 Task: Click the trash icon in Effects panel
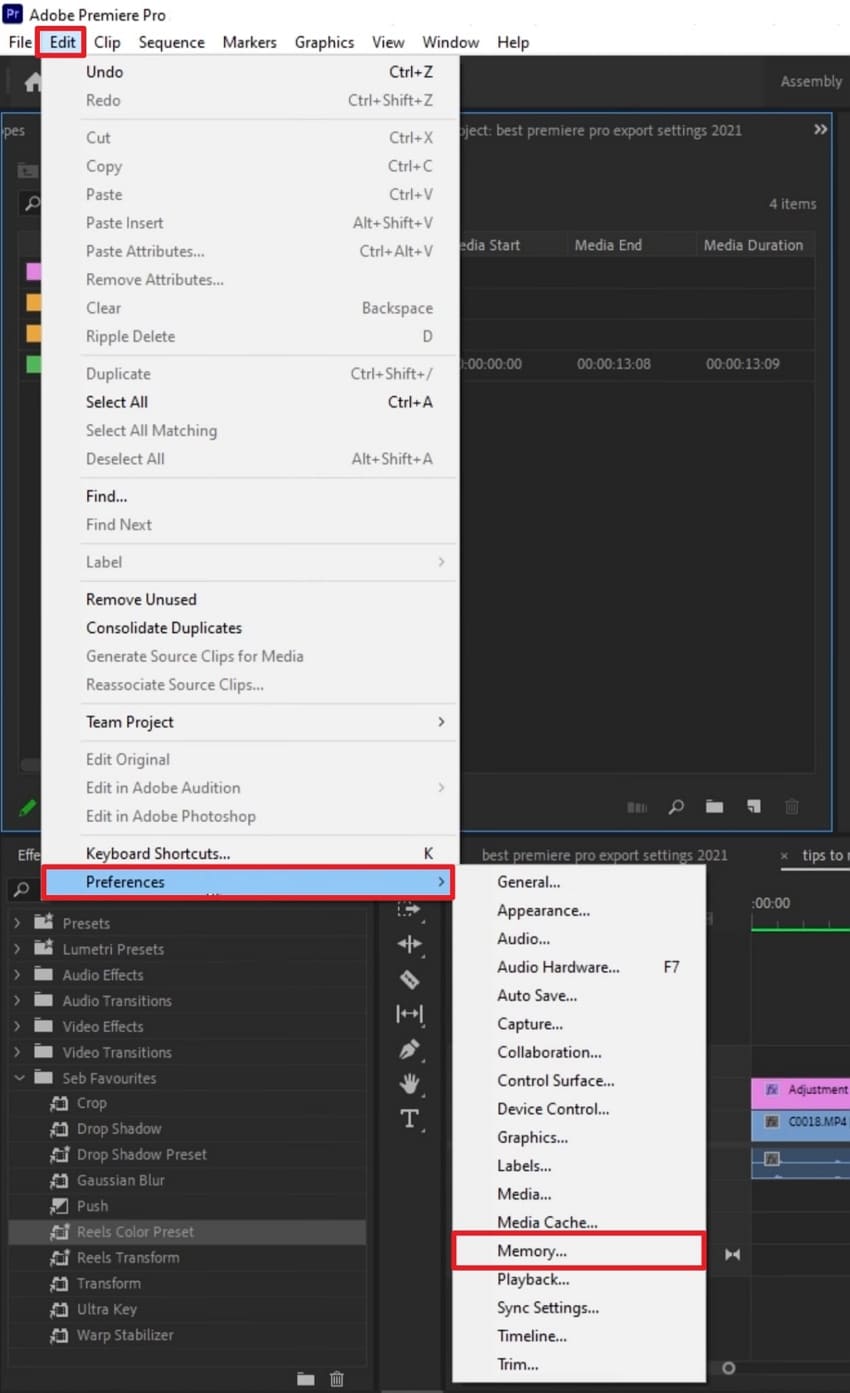coord(337,1379)
